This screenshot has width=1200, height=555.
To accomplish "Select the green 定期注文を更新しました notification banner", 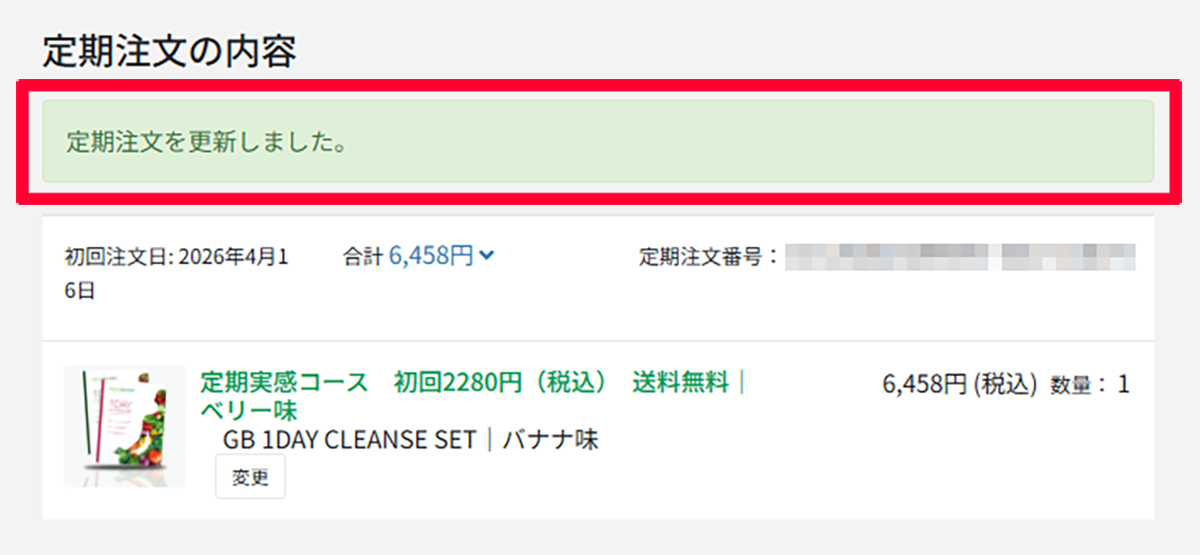I will click(x=598, y=141).
